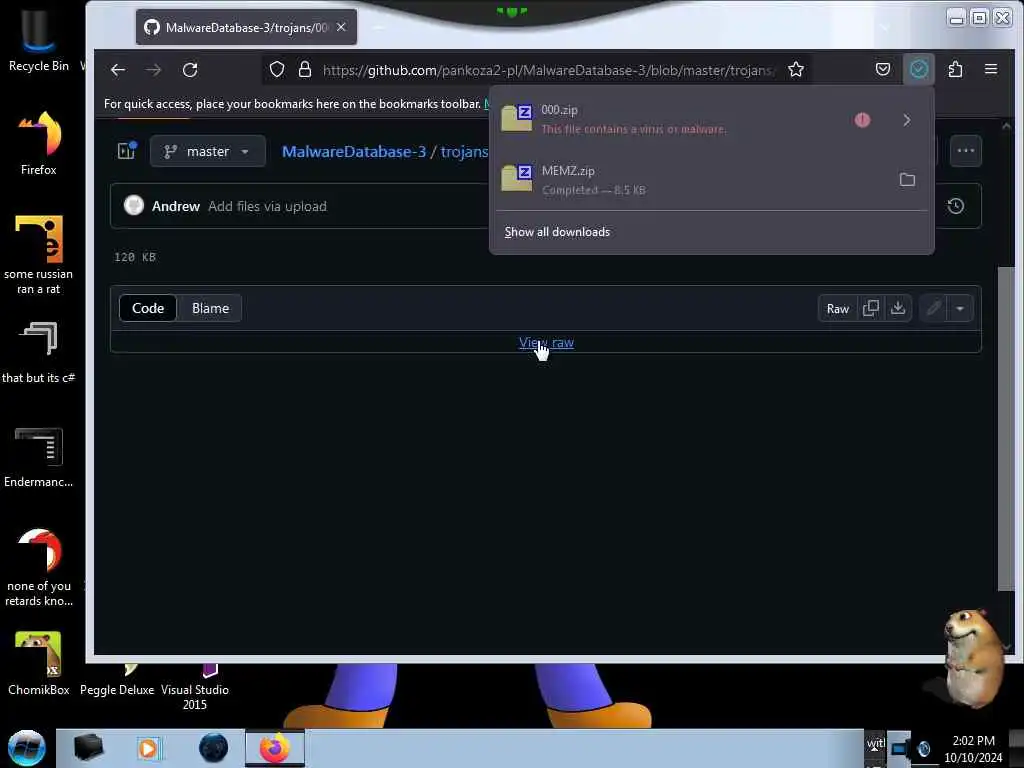Bookmark this page with the star icon

(795, 70)
